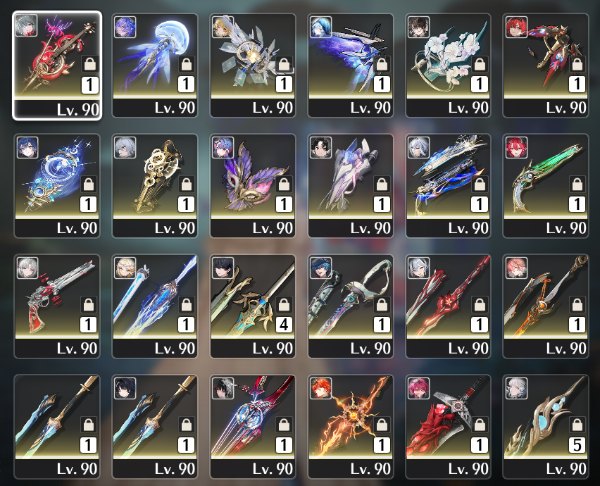Select the green-barreled pistol weapon

pos(546,186)
